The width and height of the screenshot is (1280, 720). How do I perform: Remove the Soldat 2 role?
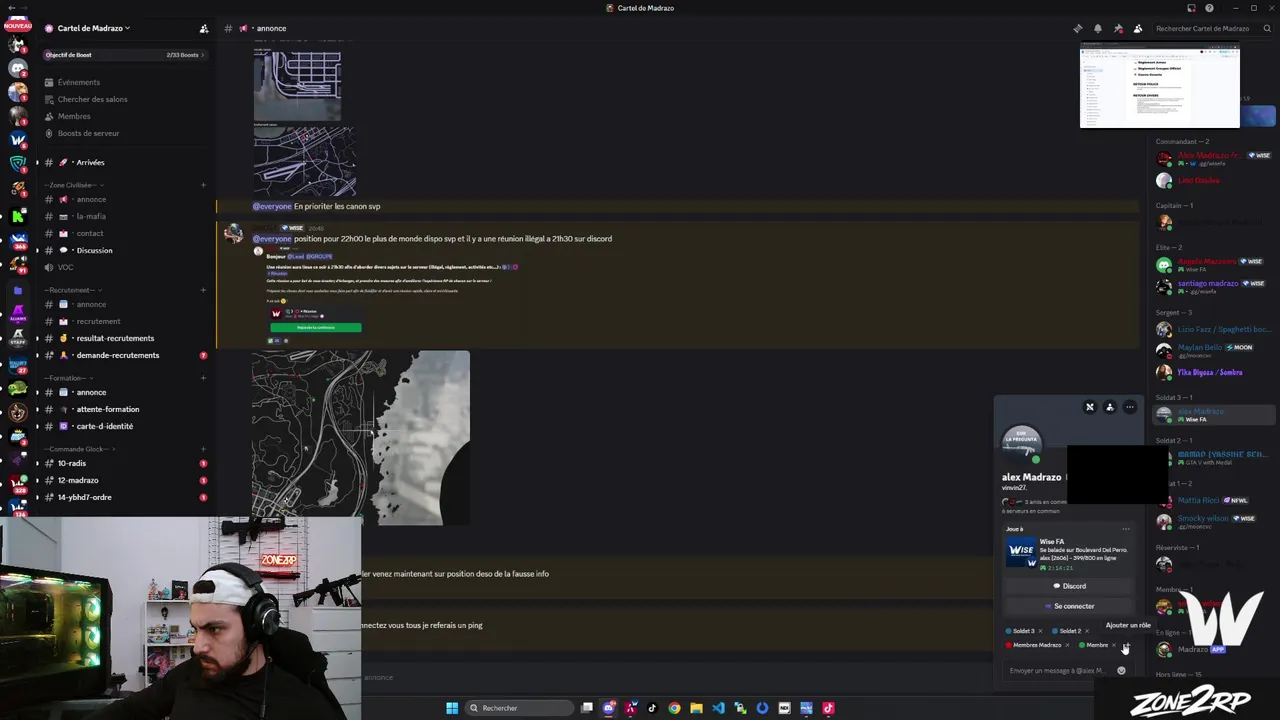tap(1087, 631)
